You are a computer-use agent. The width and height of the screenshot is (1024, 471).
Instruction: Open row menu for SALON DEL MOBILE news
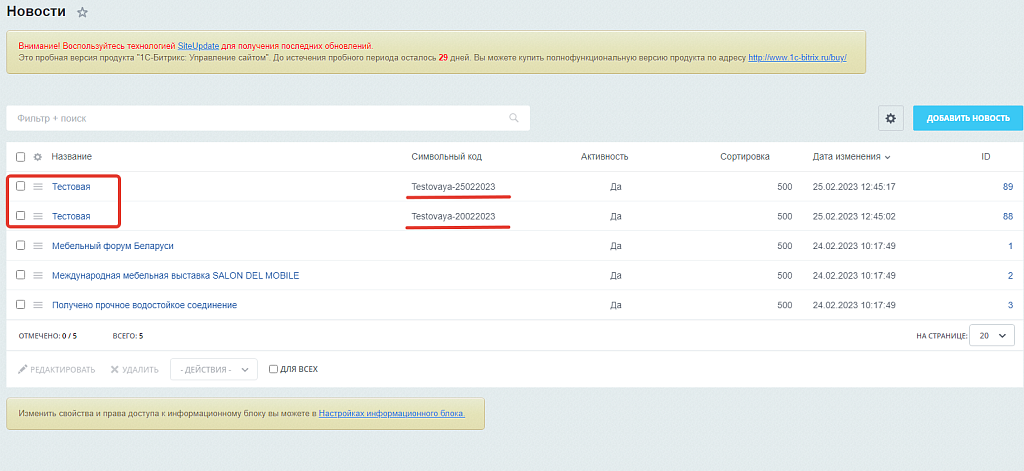tap(38, 275)
